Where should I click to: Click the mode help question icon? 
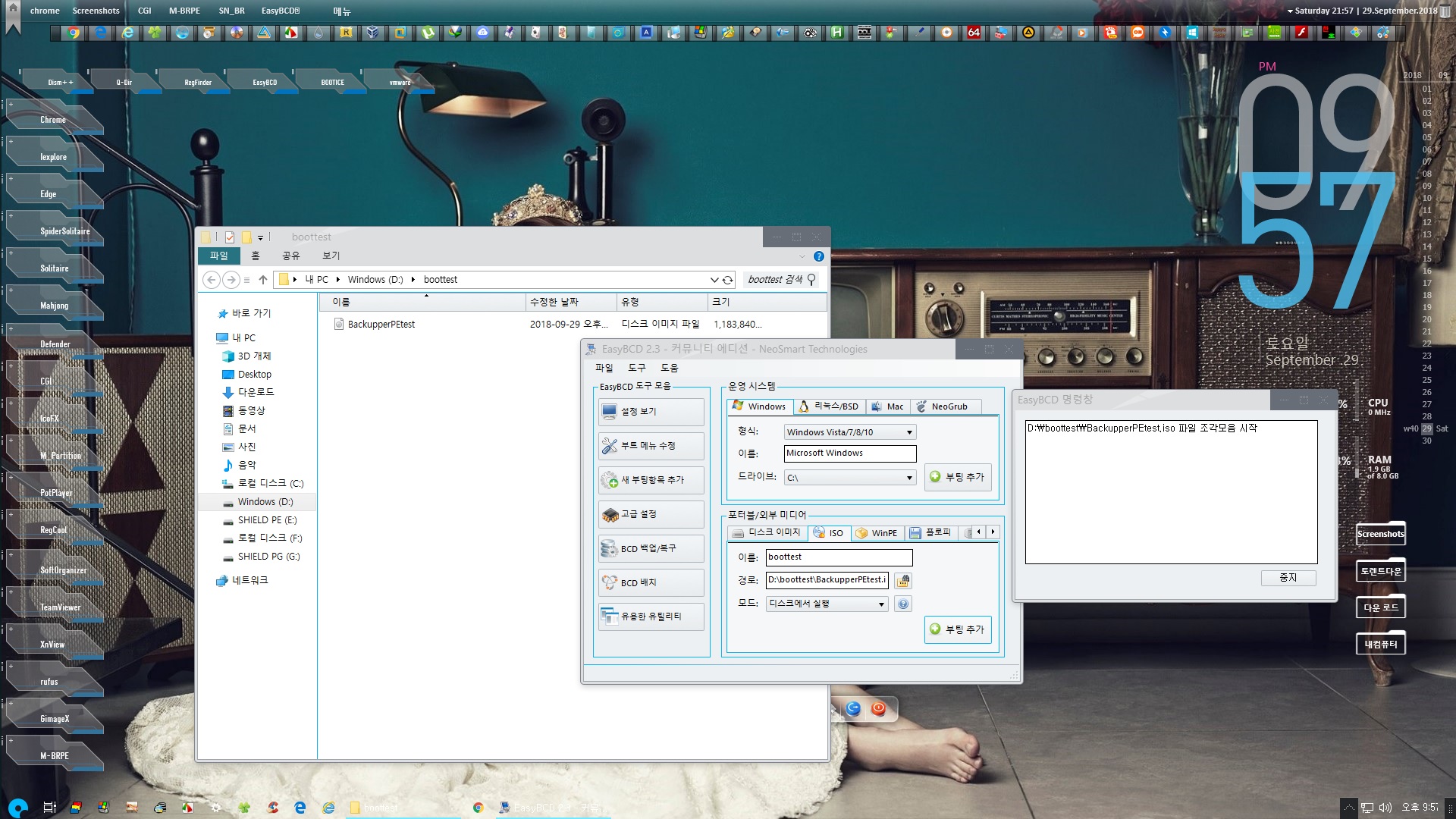click(x=902, y=604)
